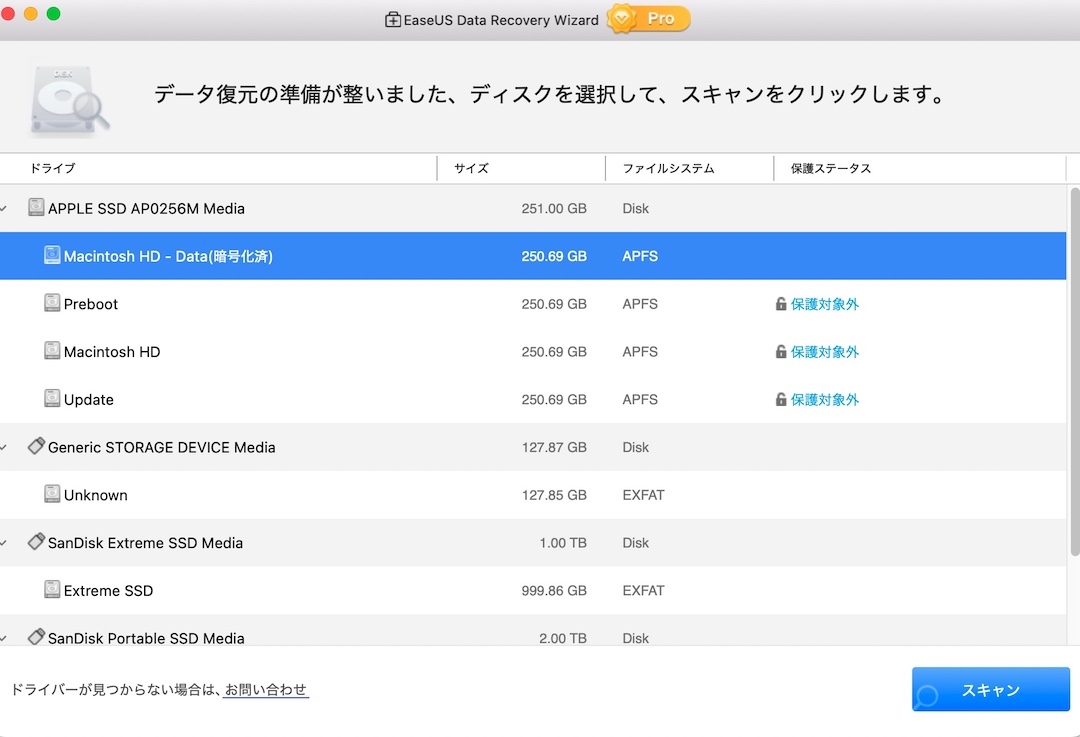This screenshot has width=1080, height=737.
Task: Click the lock icon in Update row
Action: click(x=780, y=399)
